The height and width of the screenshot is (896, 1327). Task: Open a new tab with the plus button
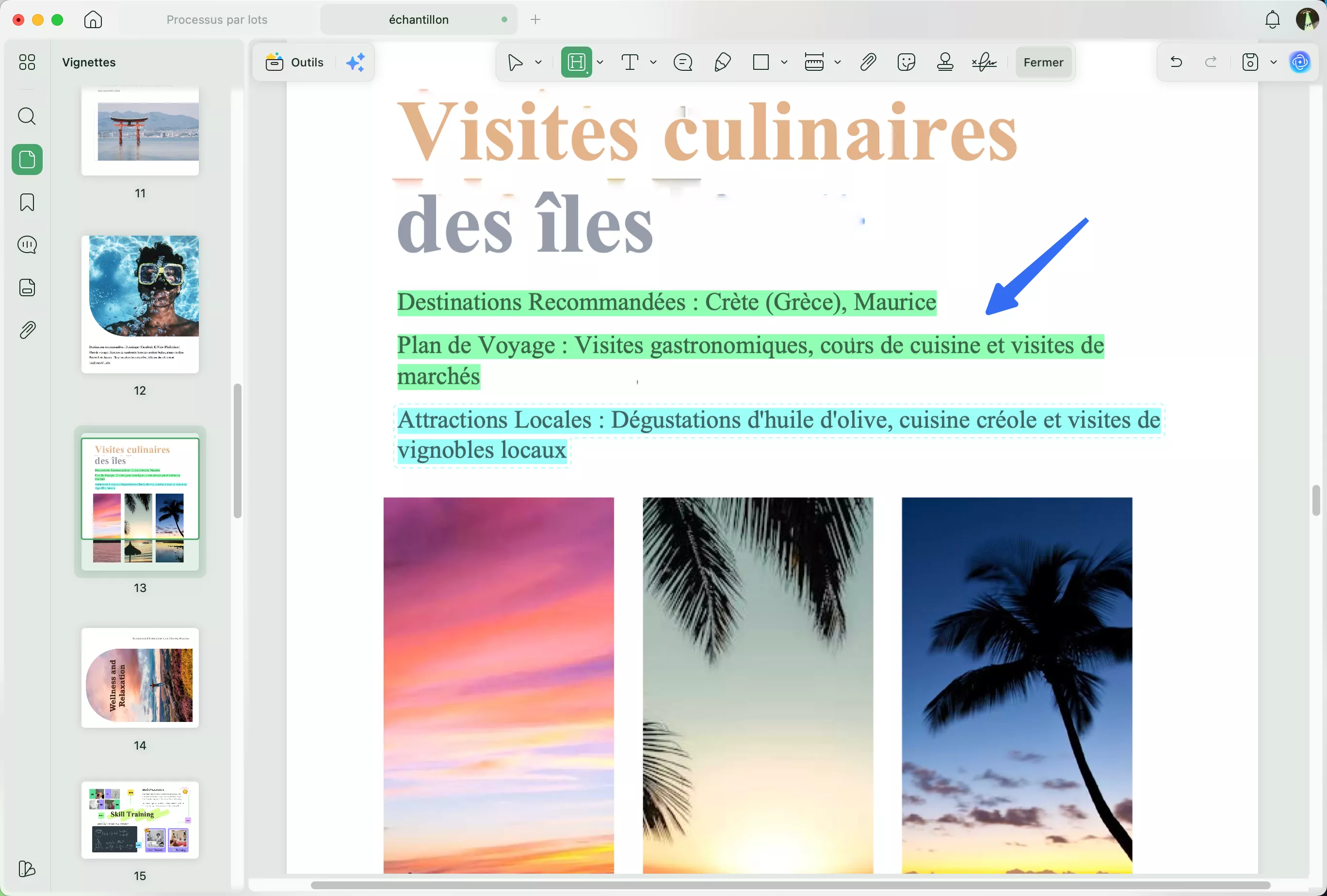tap(535, 19)
